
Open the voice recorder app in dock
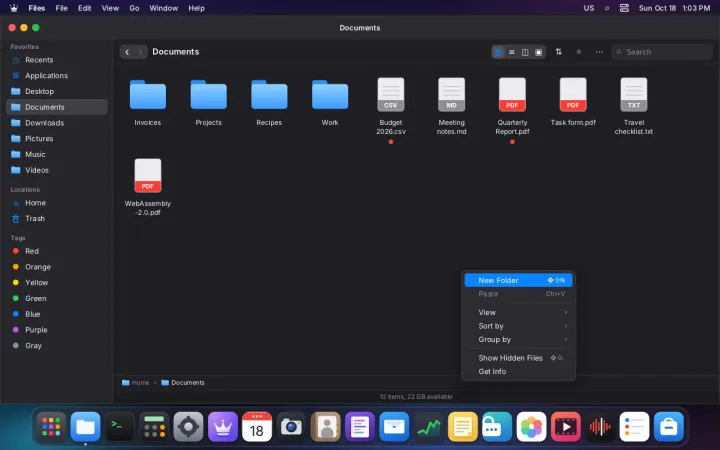[600, 427]
